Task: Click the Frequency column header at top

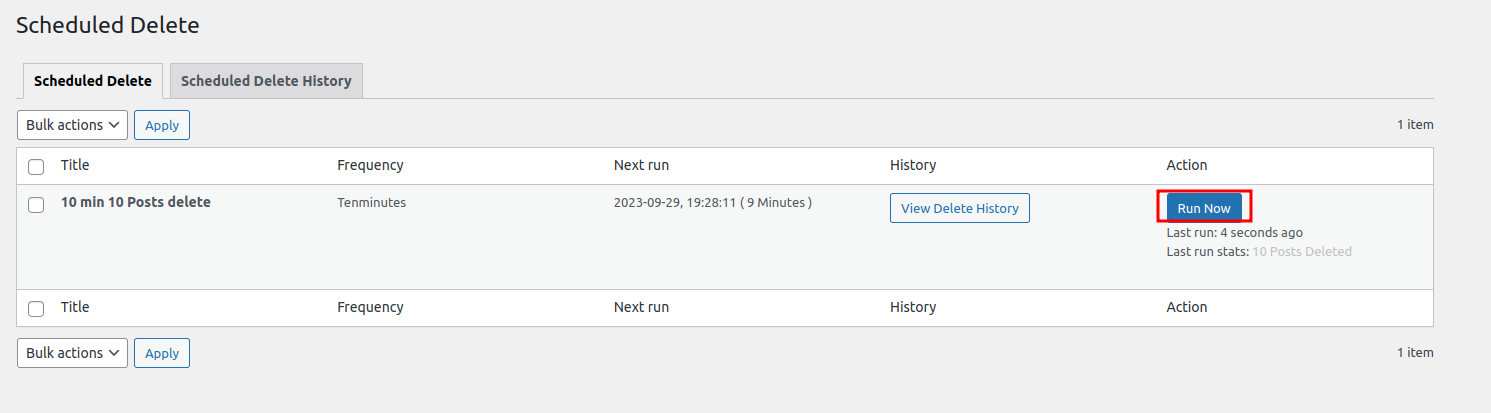Action: [x=370, y=165]
